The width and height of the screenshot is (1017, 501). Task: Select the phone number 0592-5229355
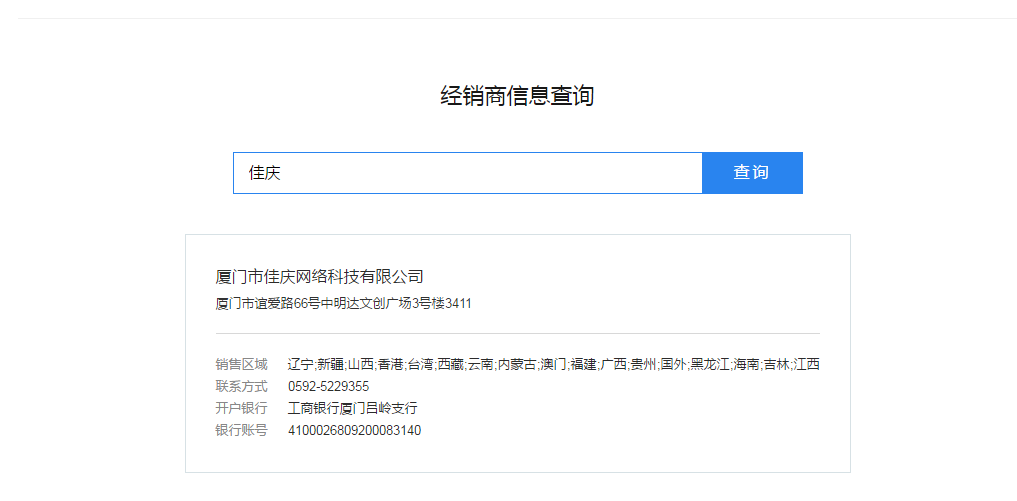pos(328,386)
